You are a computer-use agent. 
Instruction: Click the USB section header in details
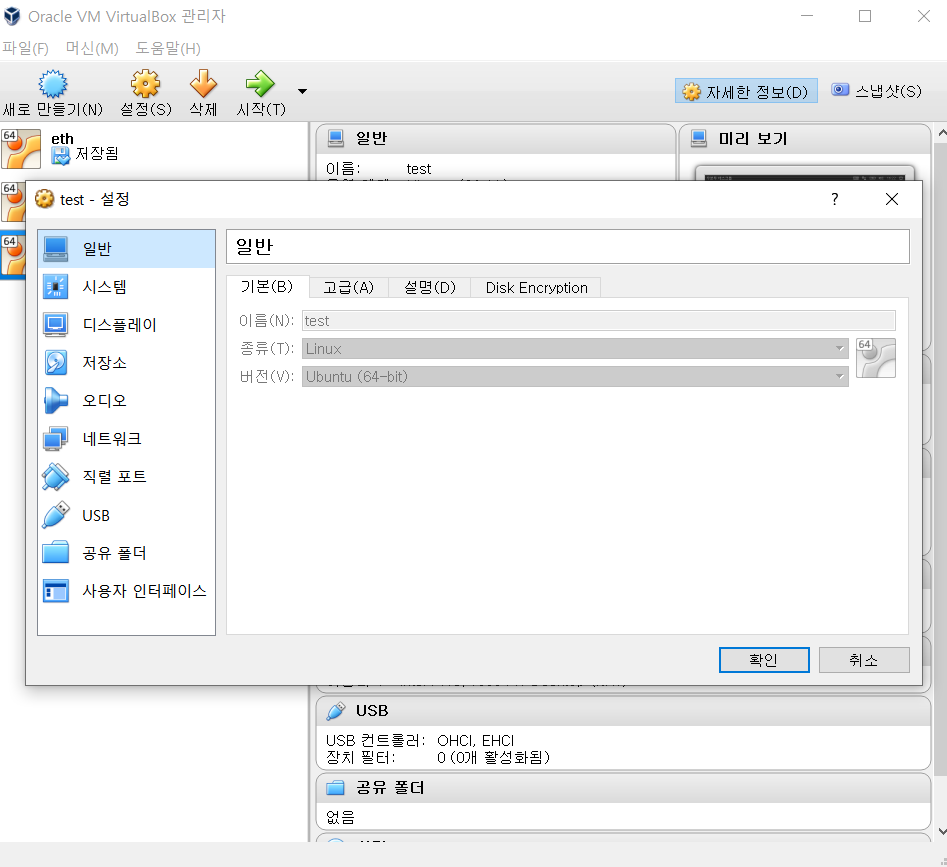[x=623, y=711]
